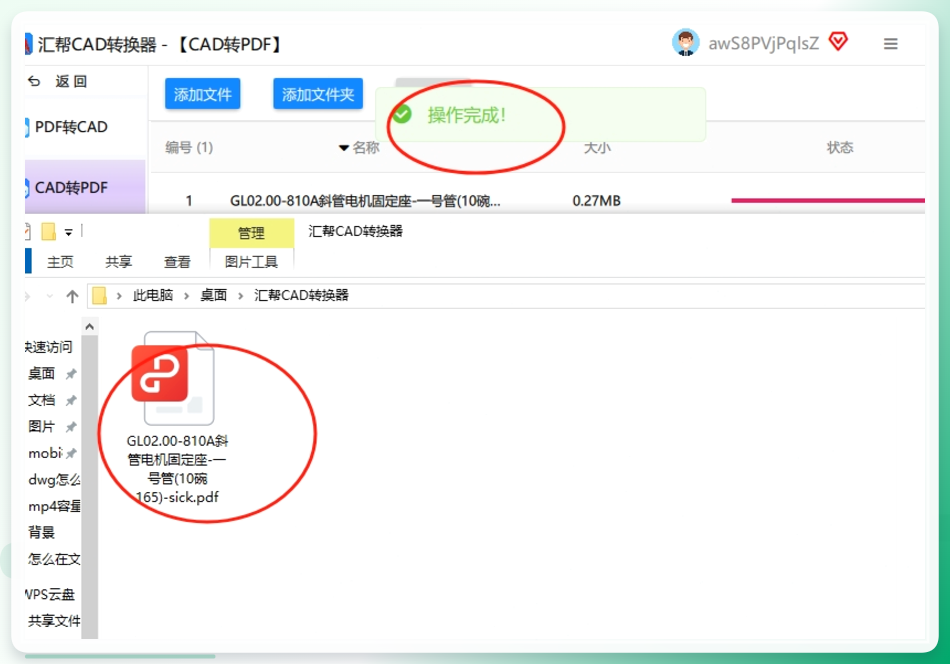
Task: Click the 编号 (1) column header
Action: [x=189, y=147]
